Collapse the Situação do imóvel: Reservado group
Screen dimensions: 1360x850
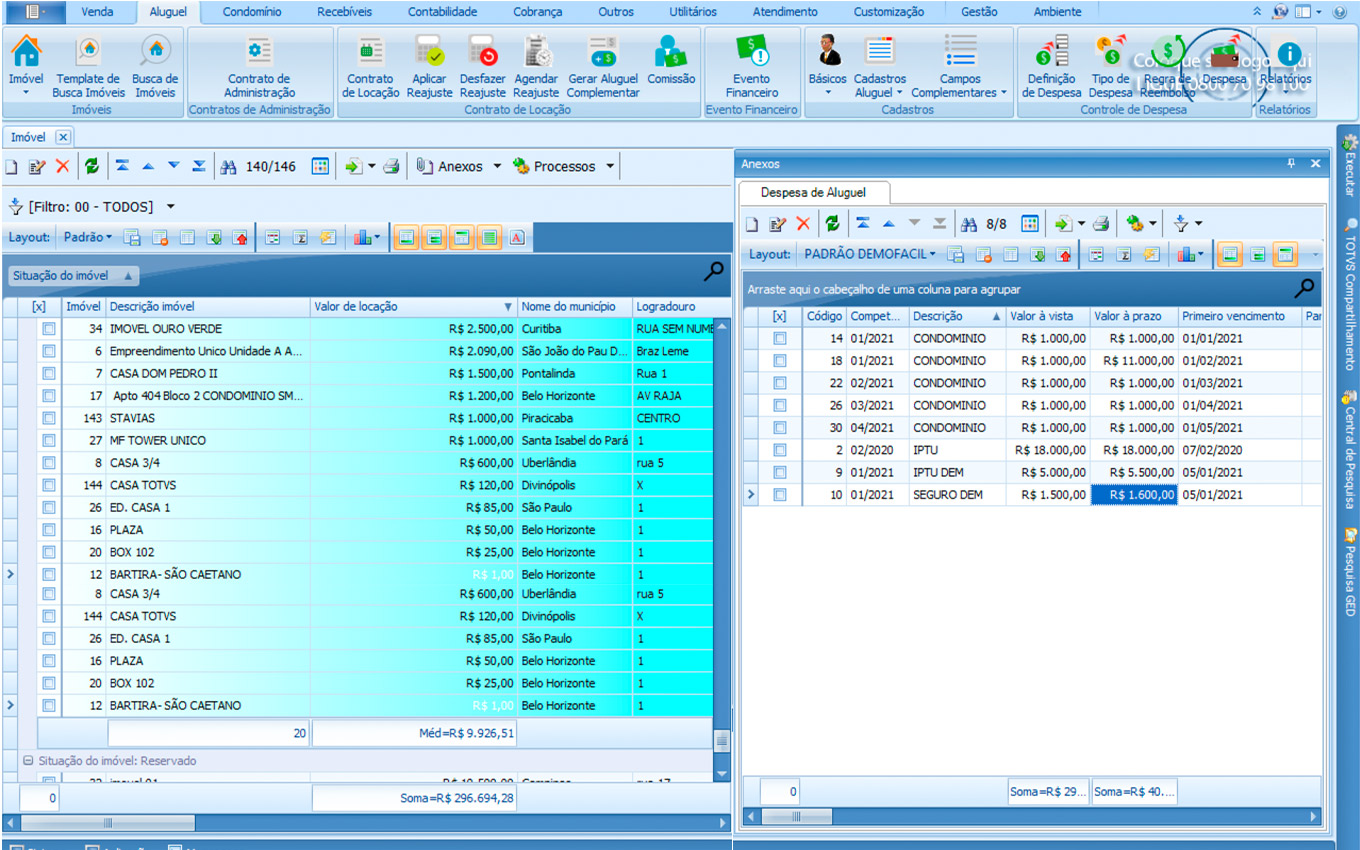click(x=28, y=761)
